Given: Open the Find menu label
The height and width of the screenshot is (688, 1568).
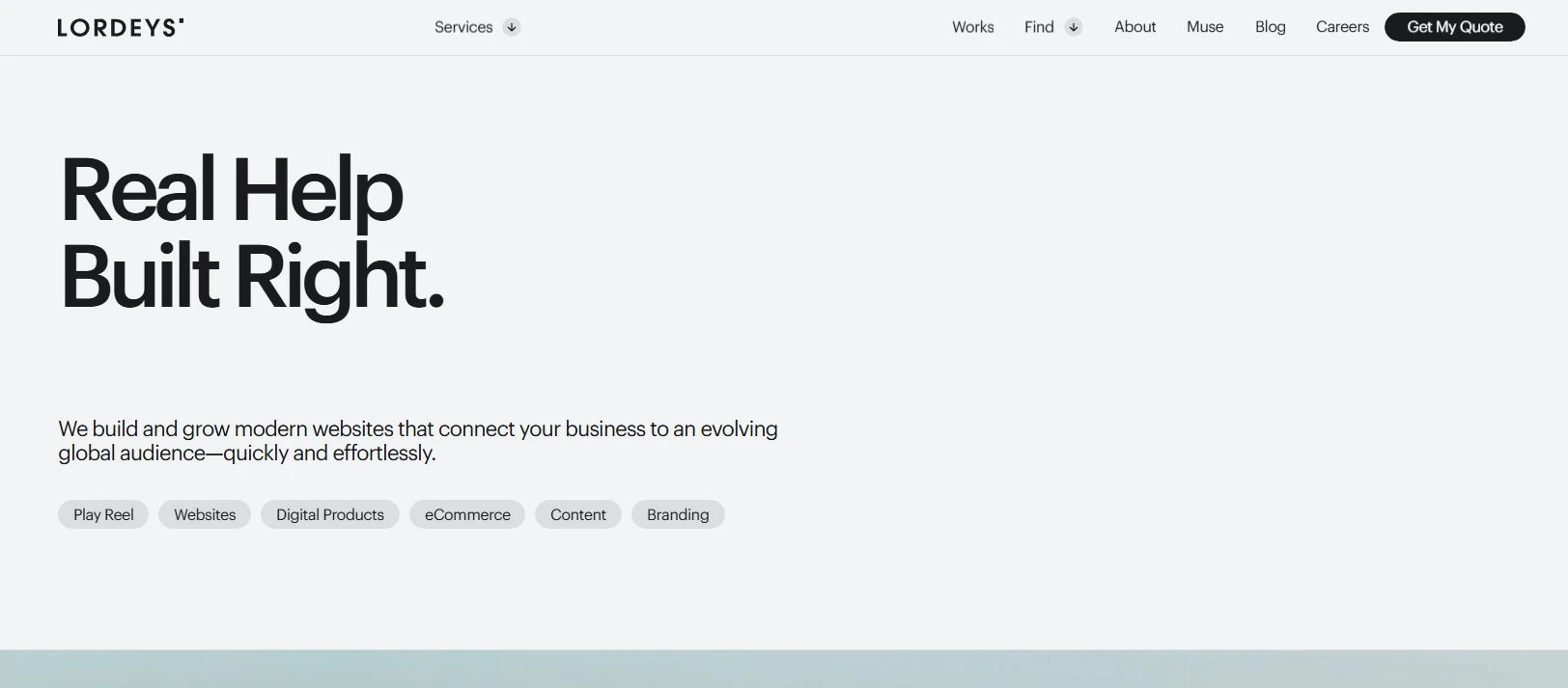Looking at the screenshot, I should tap(1039, 27).
